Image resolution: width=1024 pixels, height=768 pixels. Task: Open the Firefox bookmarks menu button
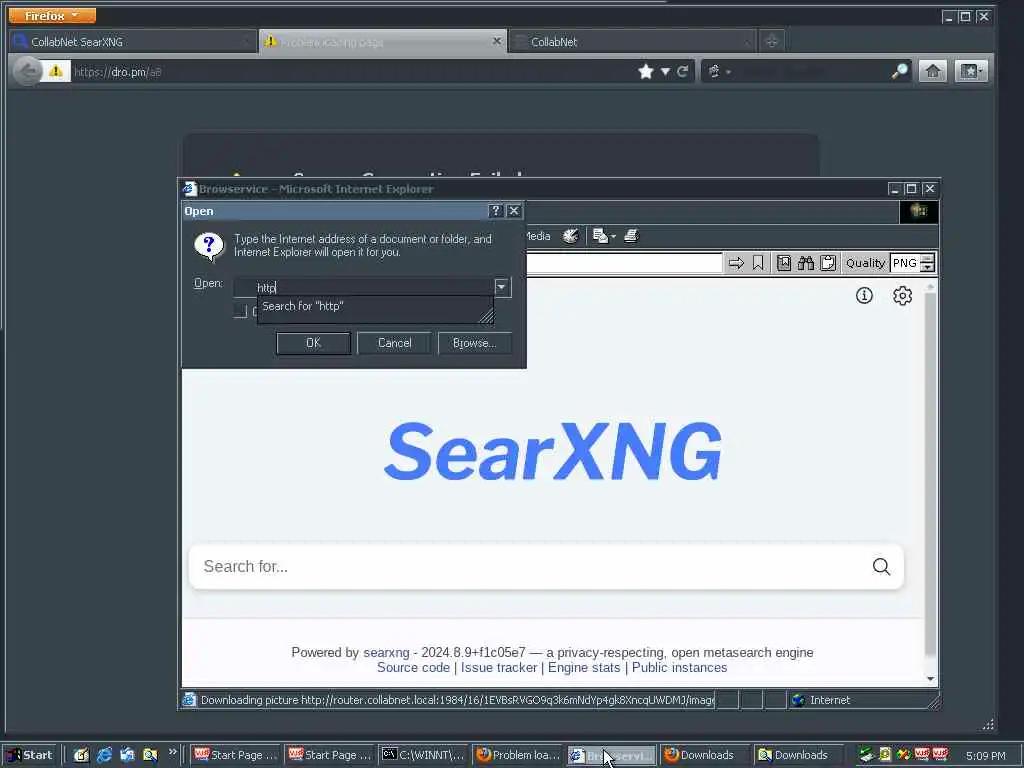tap(971, 71)
